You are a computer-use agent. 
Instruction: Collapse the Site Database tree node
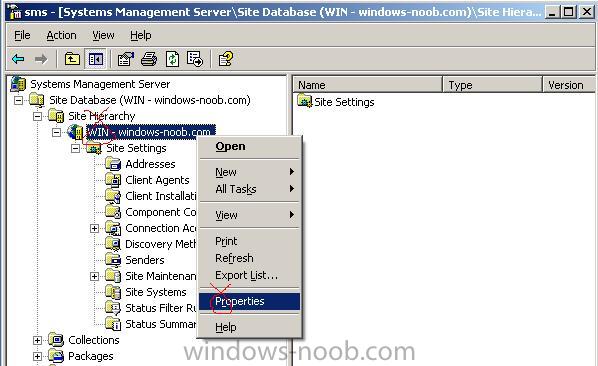coord(18,100)
